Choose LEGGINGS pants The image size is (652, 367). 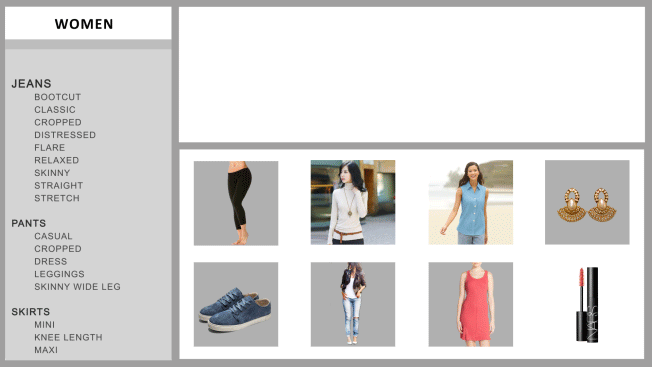[x=59, y=274]
